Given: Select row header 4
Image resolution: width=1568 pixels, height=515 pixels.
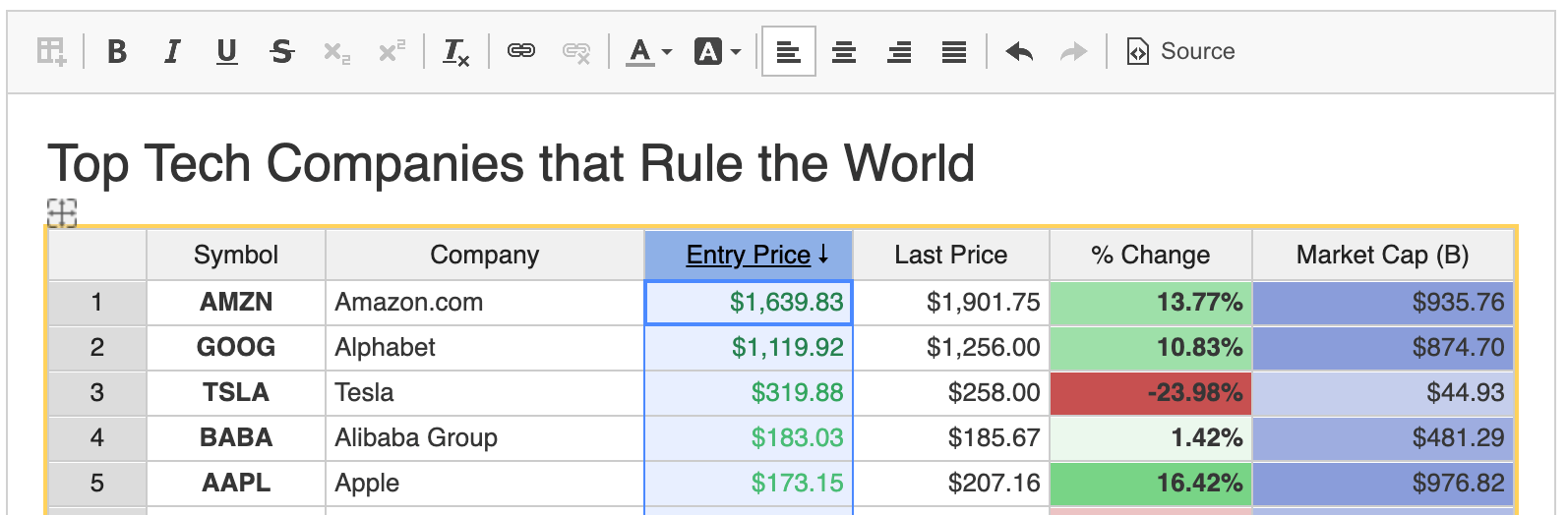Looking at the screenshot, I should click(x=97, y=438).
